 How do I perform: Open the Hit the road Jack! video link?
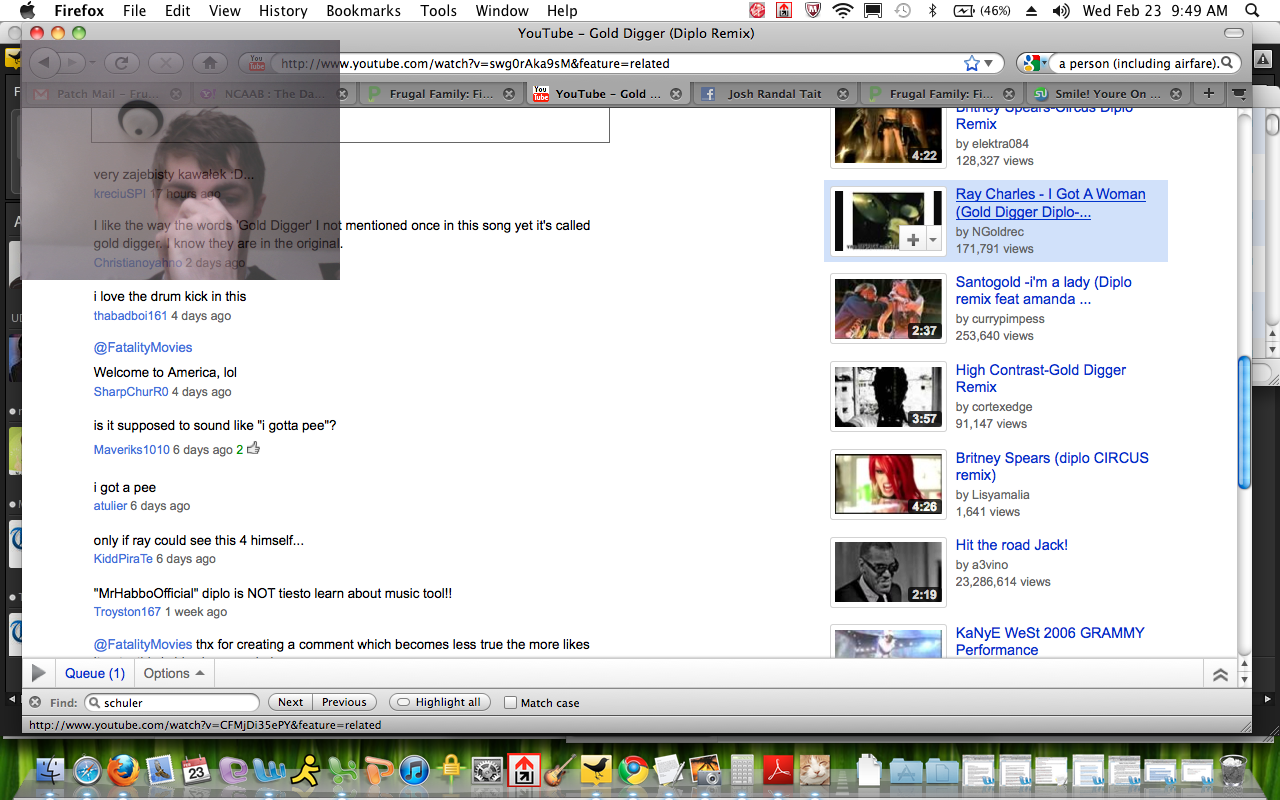(x=1011, y=545)
